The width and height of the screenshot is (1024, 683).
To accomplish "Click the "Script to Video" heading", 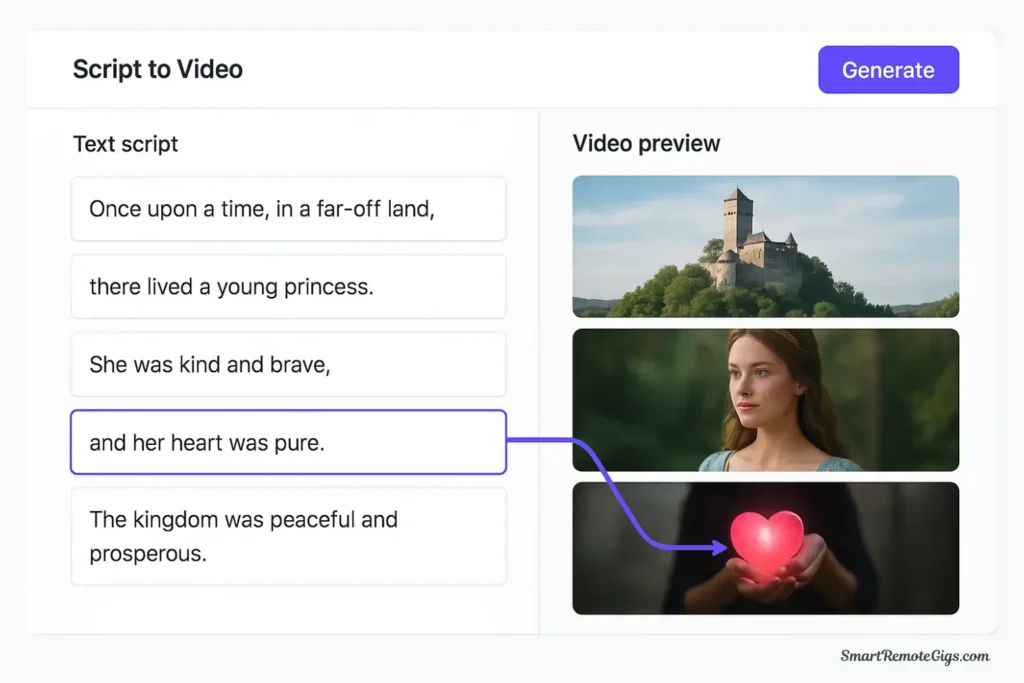I will (x=157, y=69).
